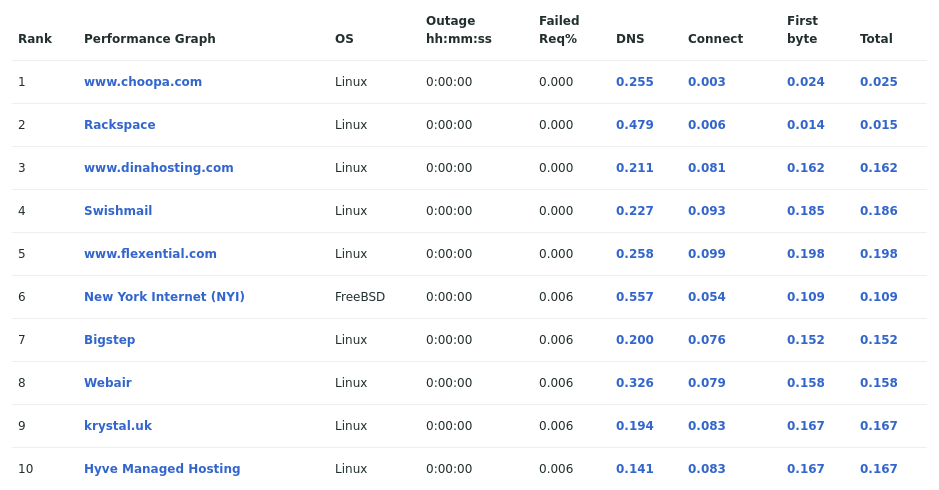Click DNS value 0.479 for Rackspace
This screenshot has height=490, width=939.
click(635, 125)
